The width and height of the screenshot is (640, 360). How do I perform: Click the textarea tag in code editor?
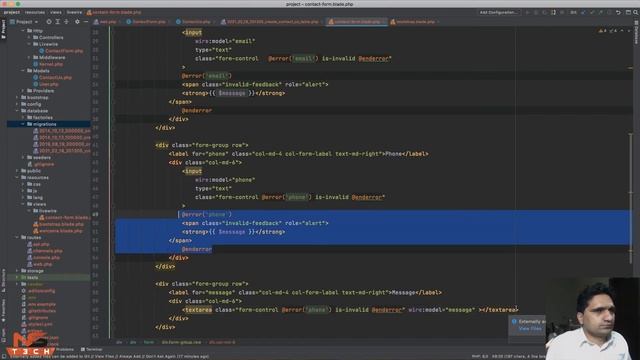198,310
